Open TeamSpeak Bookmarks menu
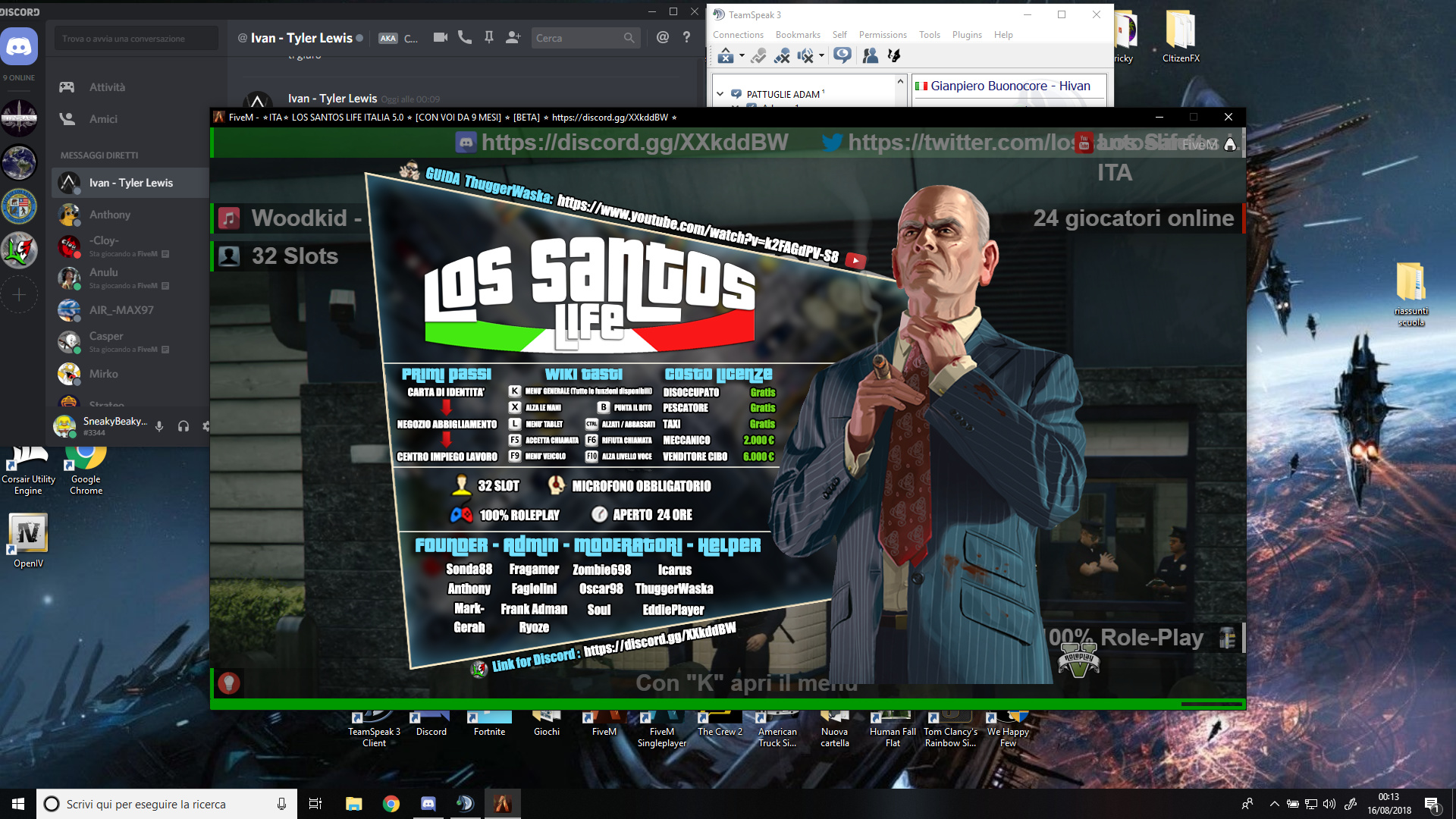1456x819 pixels. point(798,35)
